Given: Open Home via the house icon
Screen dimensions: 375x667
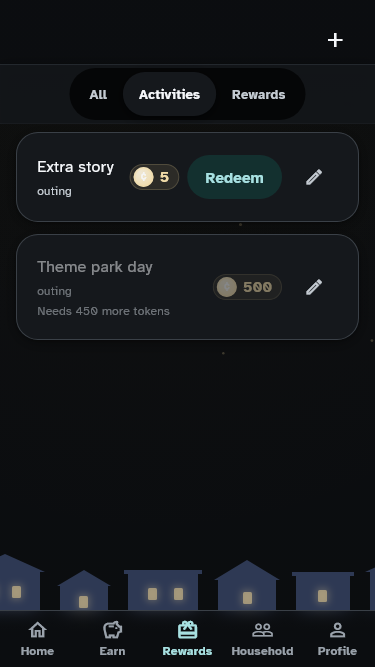Looking at the screenshot, I should pos(37,630).
